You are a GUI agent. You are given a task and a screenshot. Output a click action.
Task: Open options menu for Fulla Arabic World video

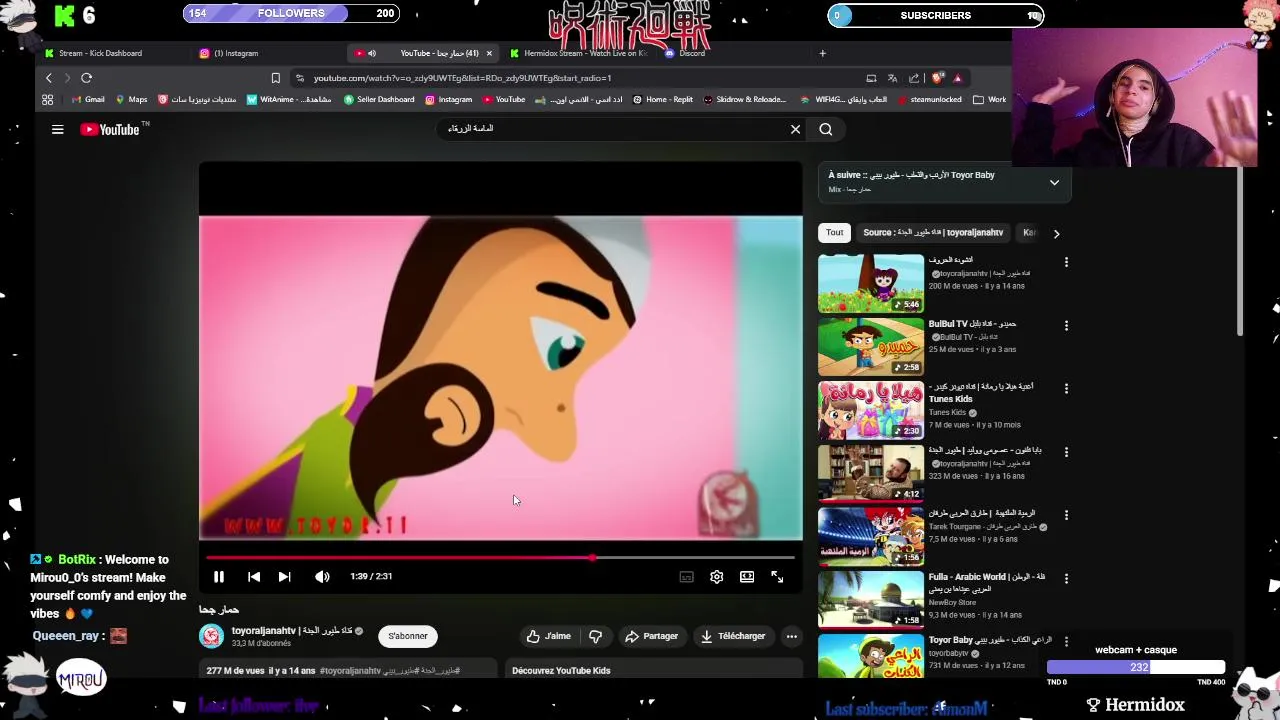pos(1066,578)
